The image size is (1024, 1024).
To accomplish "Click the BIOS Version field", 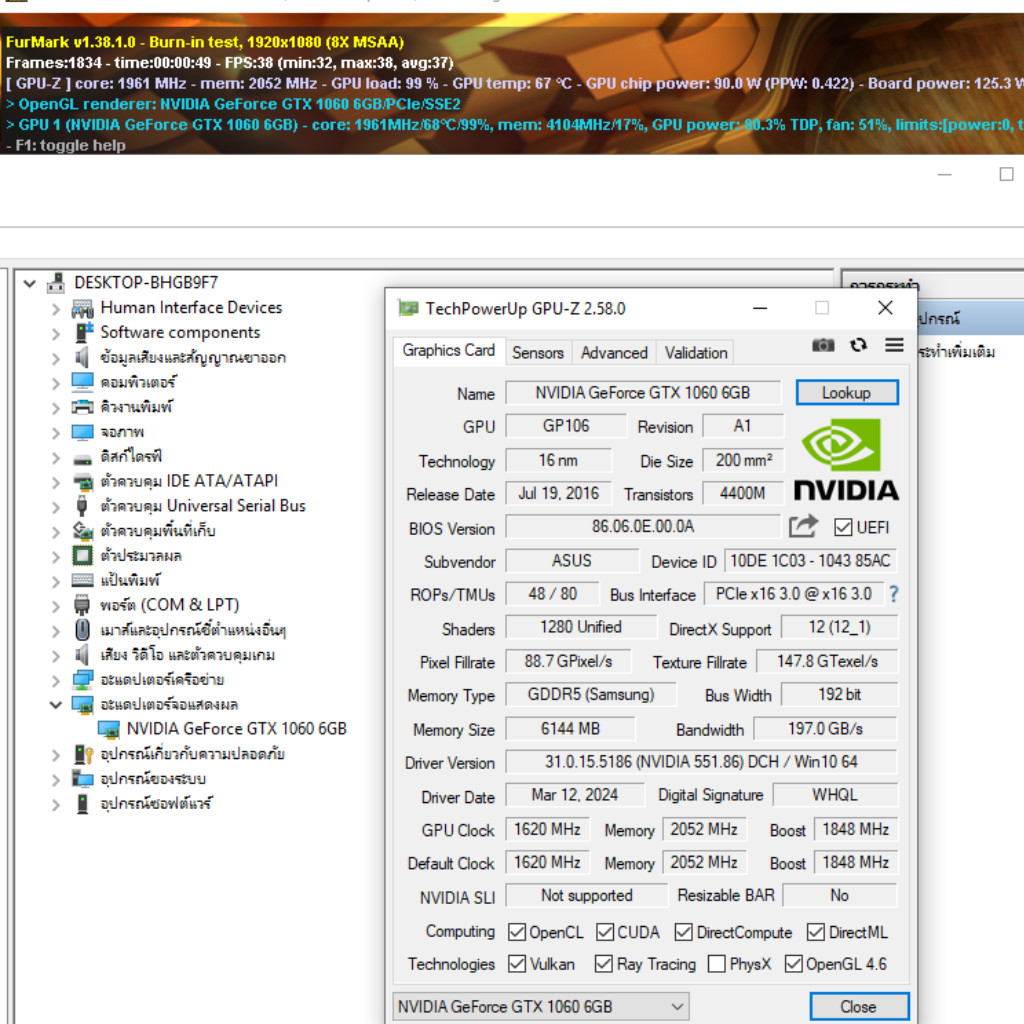I will [643, 526].
